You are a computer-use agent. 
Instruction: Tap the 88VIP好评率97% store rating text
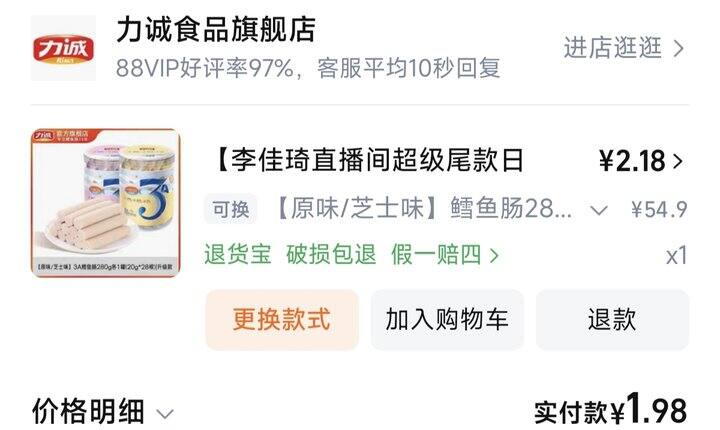tap(205, 68)
